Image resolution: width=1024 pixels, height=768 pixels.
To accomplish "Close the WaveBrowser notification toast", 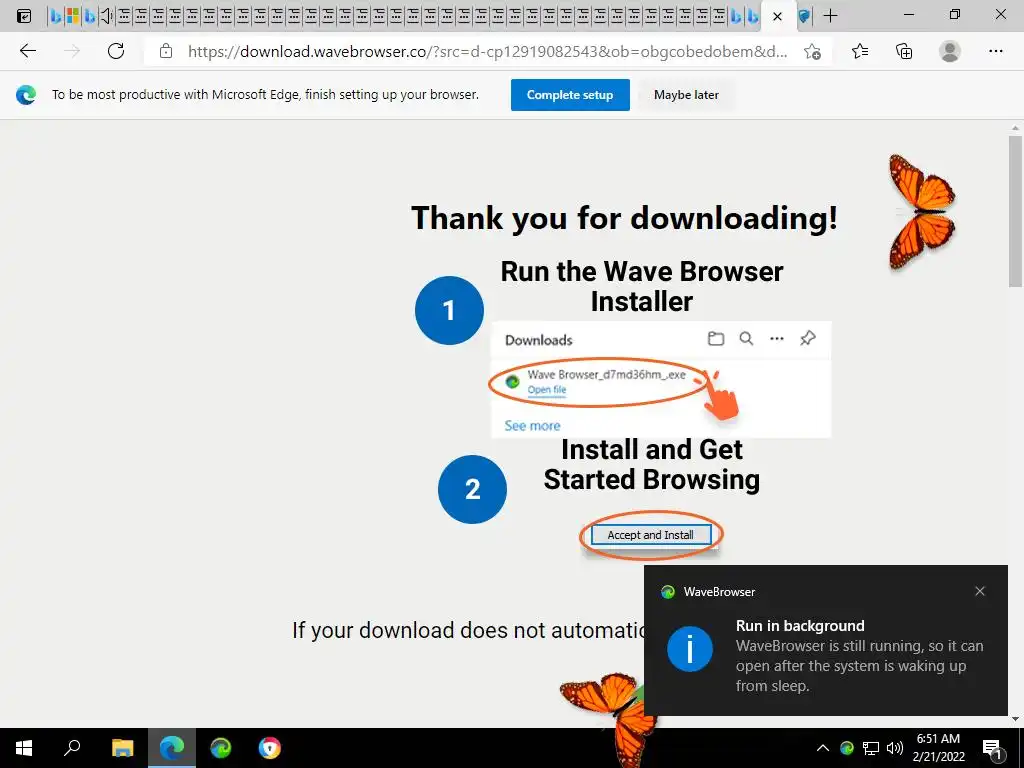I will point(980,591).
